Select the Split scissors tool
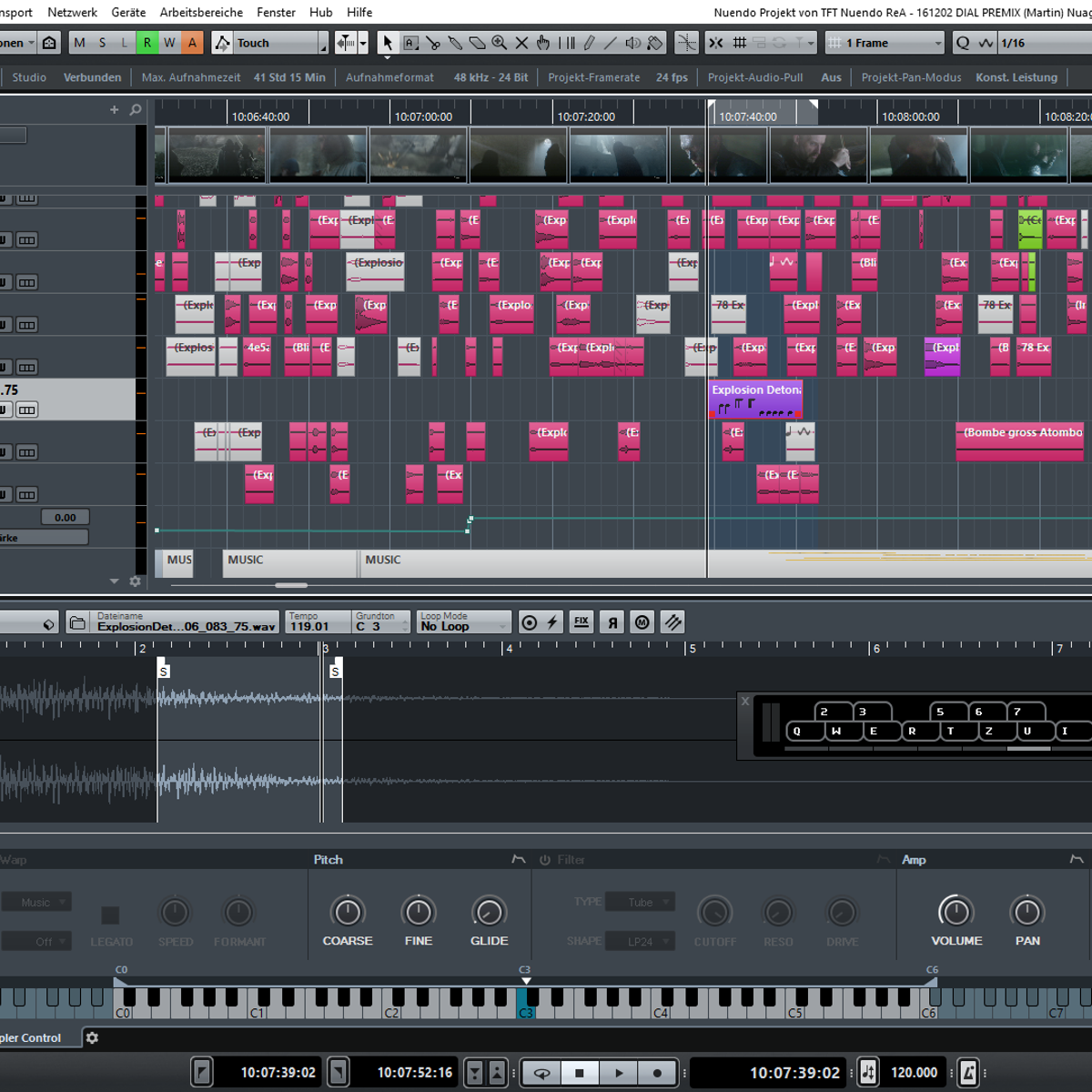 pyautogui.click(x=433, y=43)
